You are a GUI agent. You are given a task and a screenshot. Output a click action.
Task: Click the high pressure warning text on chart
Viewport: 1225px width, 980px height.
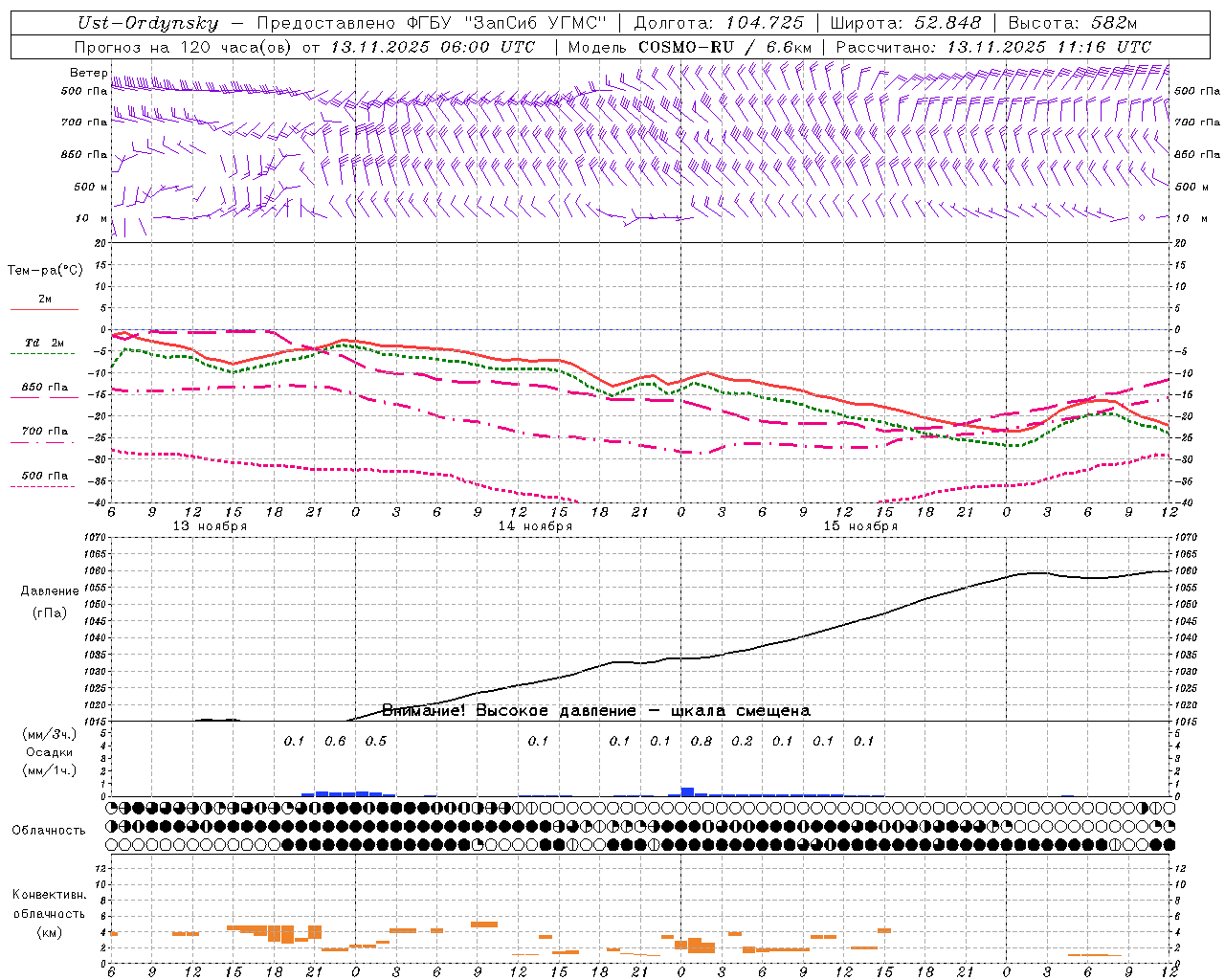[x=595, y=711]
